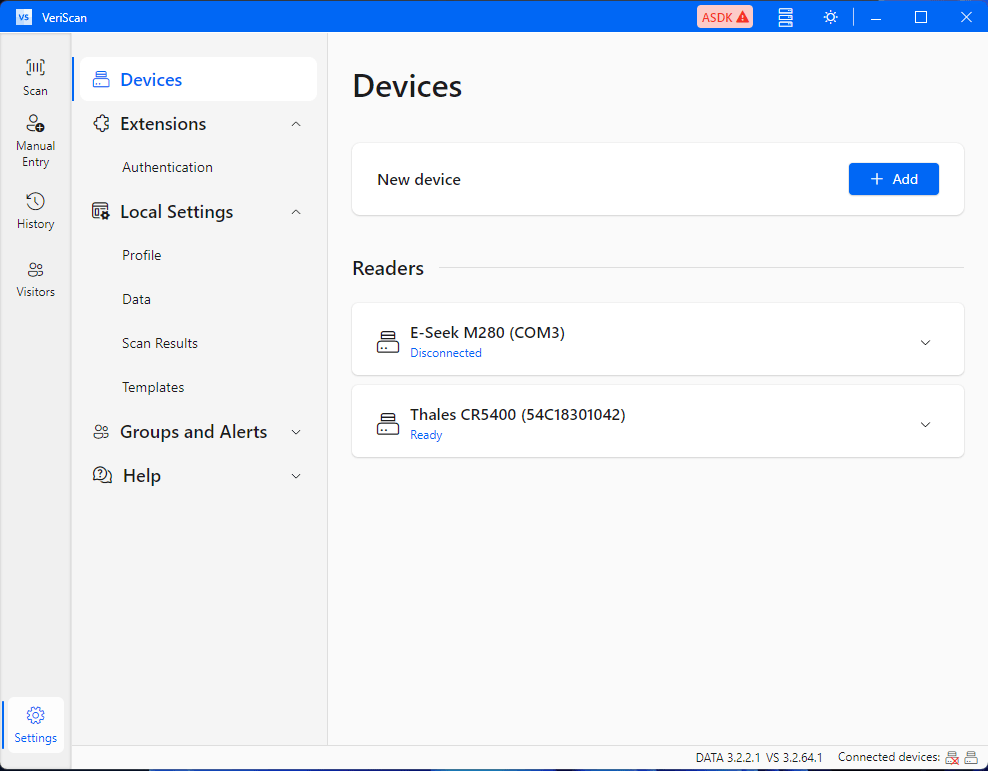The height and width of the screenshot is (771, 988).
Task: Select the Templates settings entry
Action: (x=153, y=387)
